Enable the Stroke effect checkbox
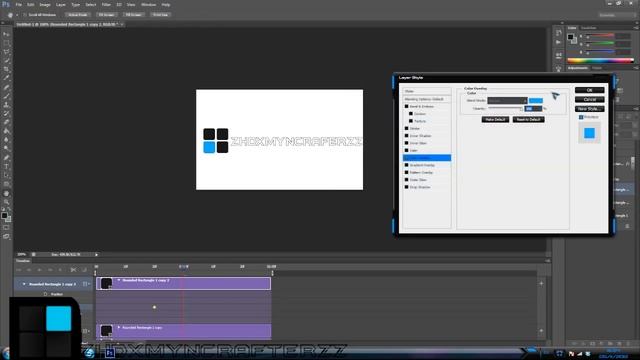The image size is (640, 360). pos(406,128)
